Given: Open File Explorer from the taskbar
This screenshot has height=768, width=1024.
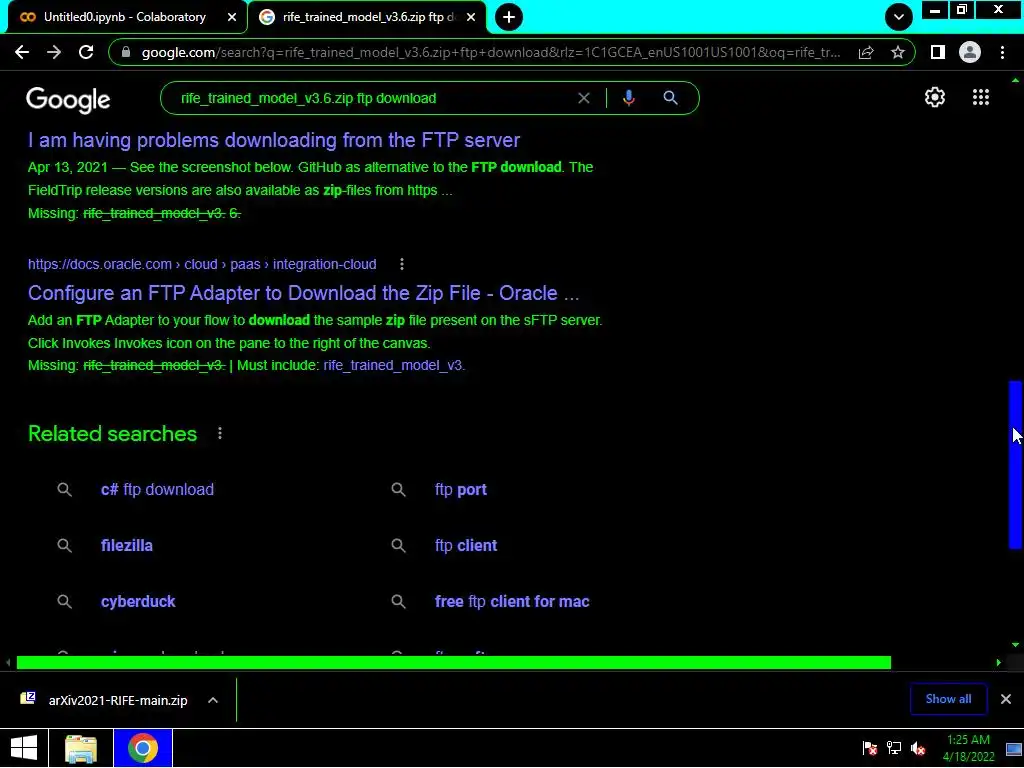Looking at the screenshot, I should tap(81, 748).
